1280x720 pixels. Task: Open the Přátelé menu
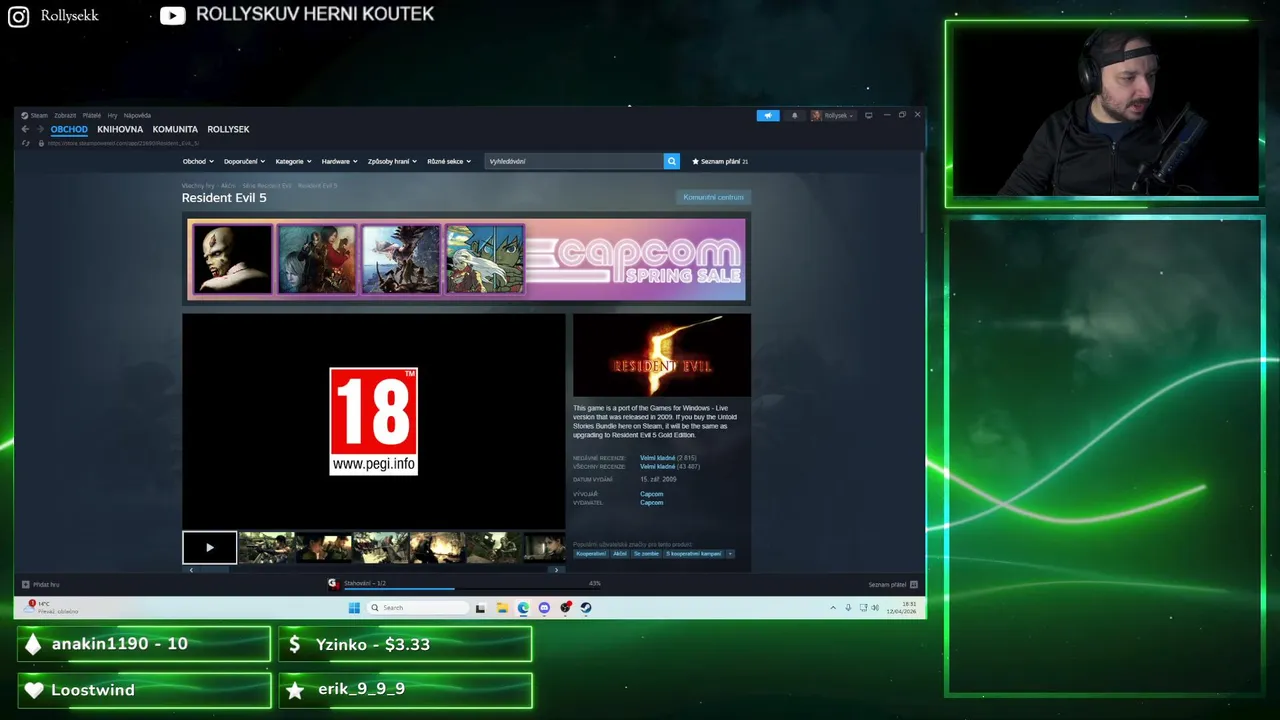click(x=91, y=115)
